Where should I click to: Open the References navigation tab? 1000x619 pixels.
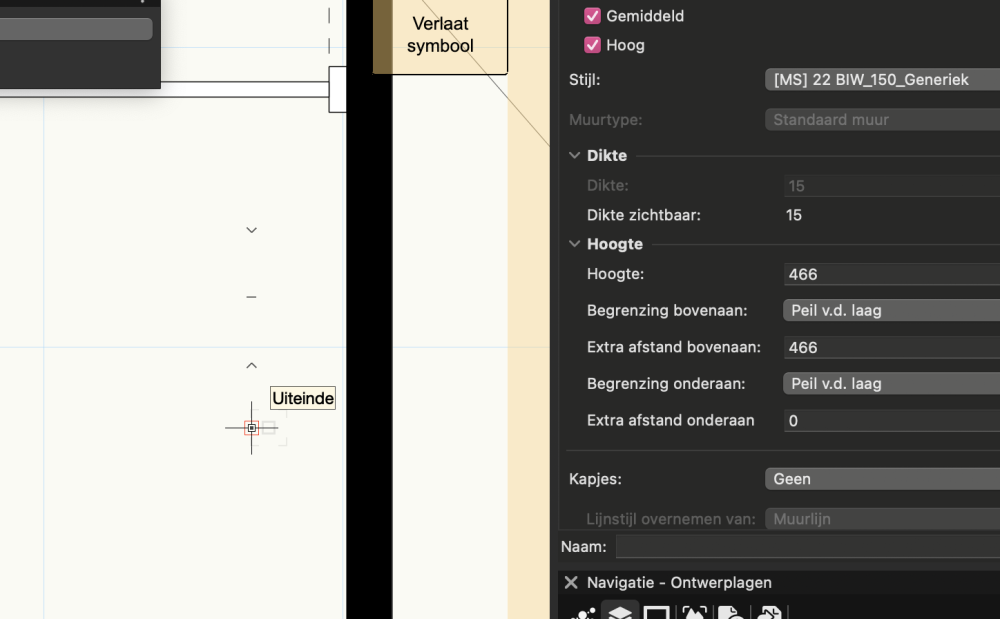tap(768, 612)
